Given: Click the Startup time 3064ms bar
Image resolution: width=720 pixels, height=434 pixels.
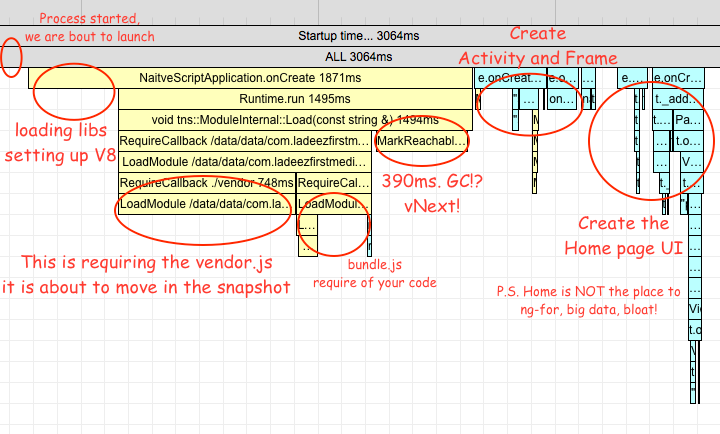Looking at the screenshot, I should [x=360, y=36].
